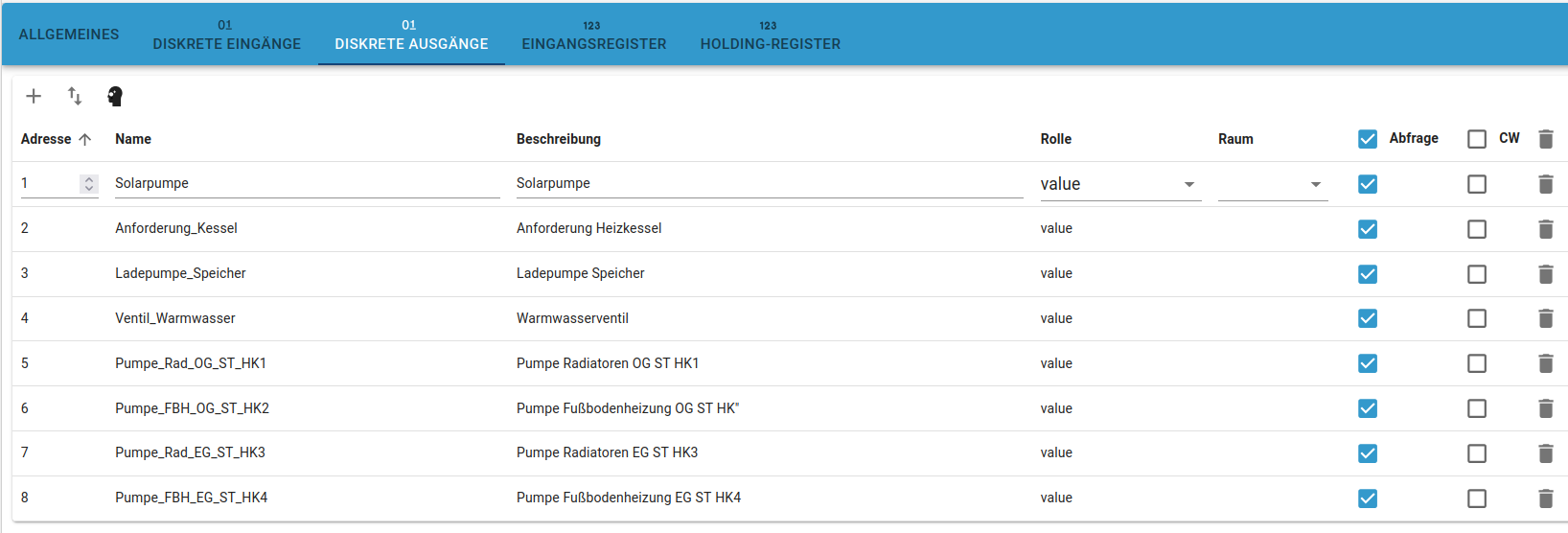Toggle the header Abfrage select-all checkbox
Screen dimensions: 1568x533
(x=1368, y=139)
